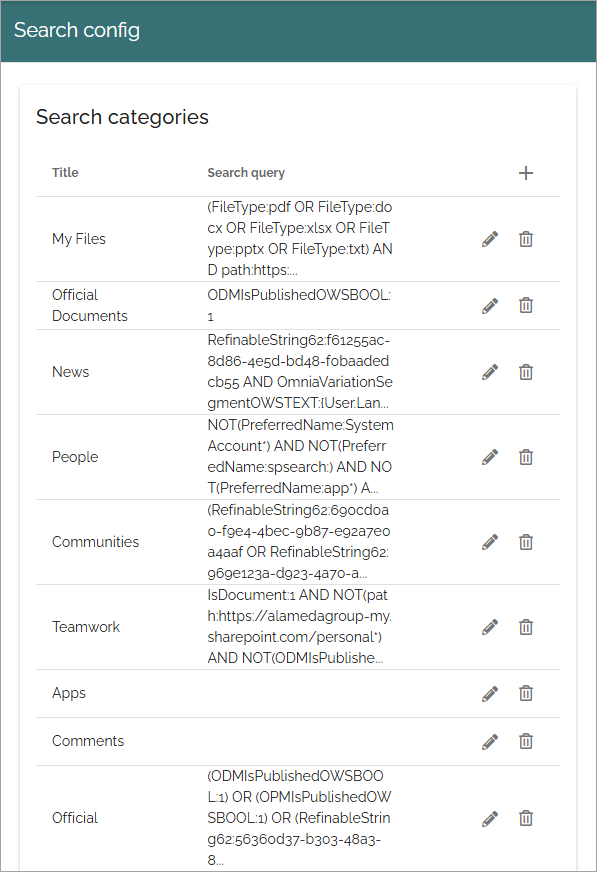Edit the Comments category
Image resolution: width=597 pixels, height=872 pixels.
pos(490,741)
